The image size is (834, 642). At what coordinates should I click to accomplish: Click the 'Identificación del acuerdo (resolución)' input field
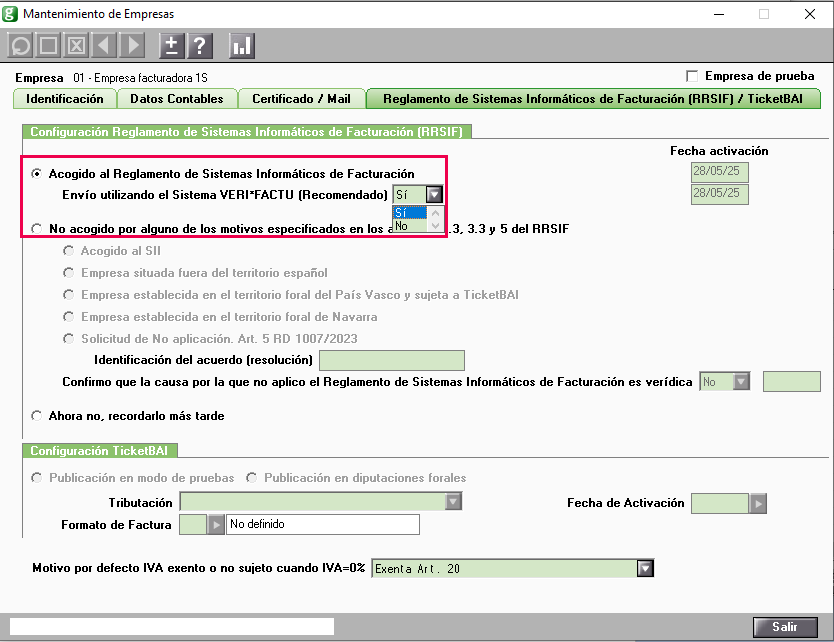(391, 360)
